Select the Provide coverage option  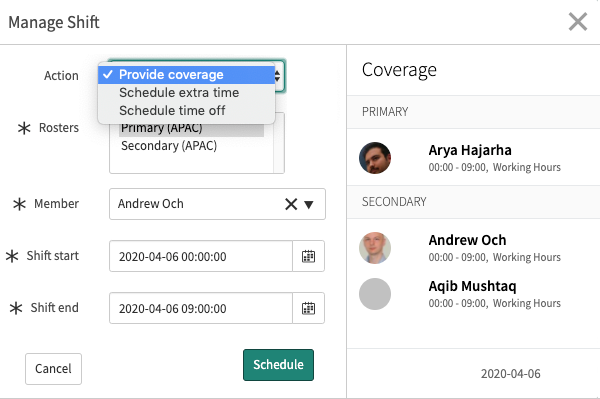(x=186, y=75)
